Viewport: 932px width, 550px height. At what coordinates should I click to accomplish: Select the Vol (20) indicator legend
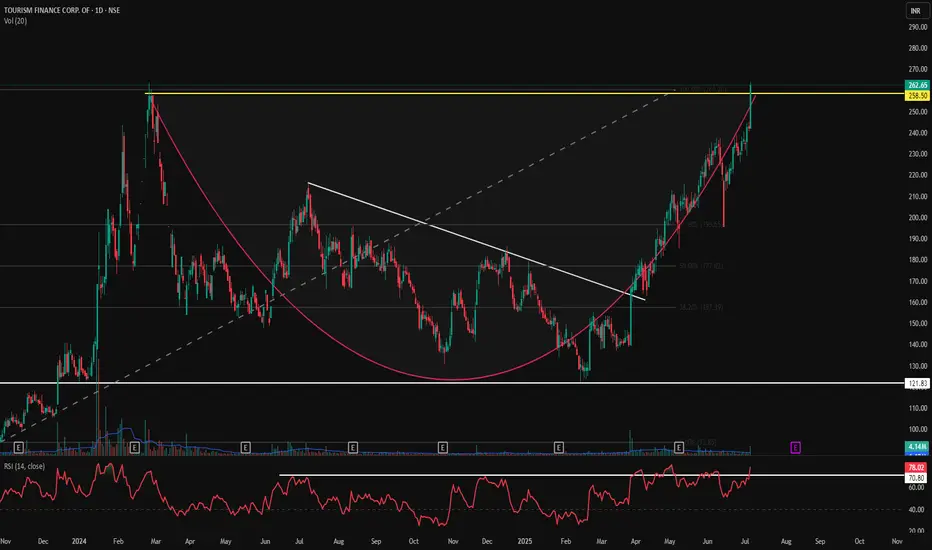click(15, 21)
